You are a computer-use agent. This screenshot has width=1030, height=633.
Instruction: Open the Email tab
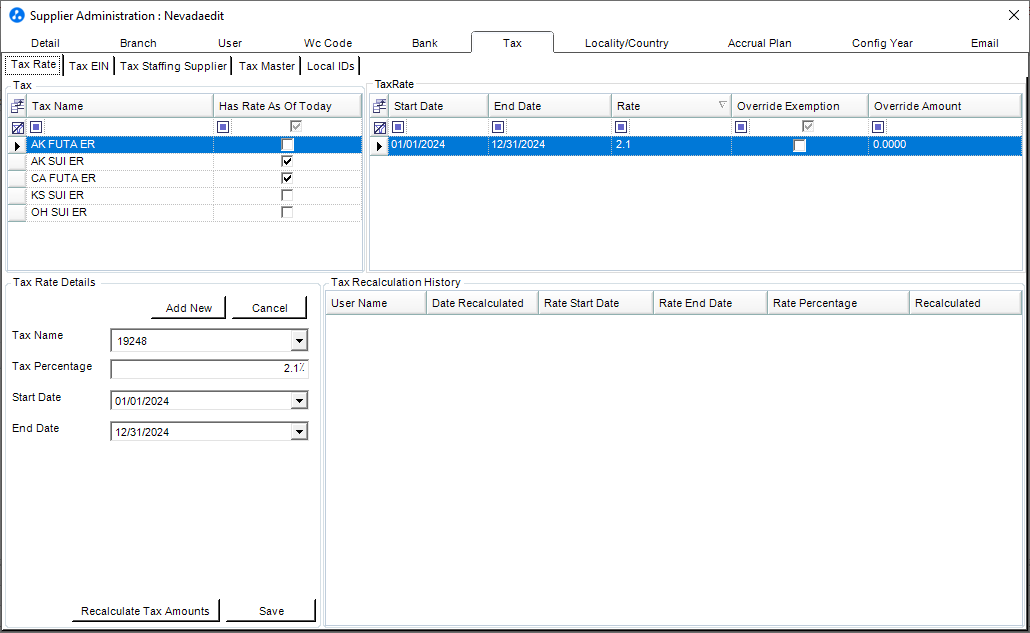tap(985, 43)
